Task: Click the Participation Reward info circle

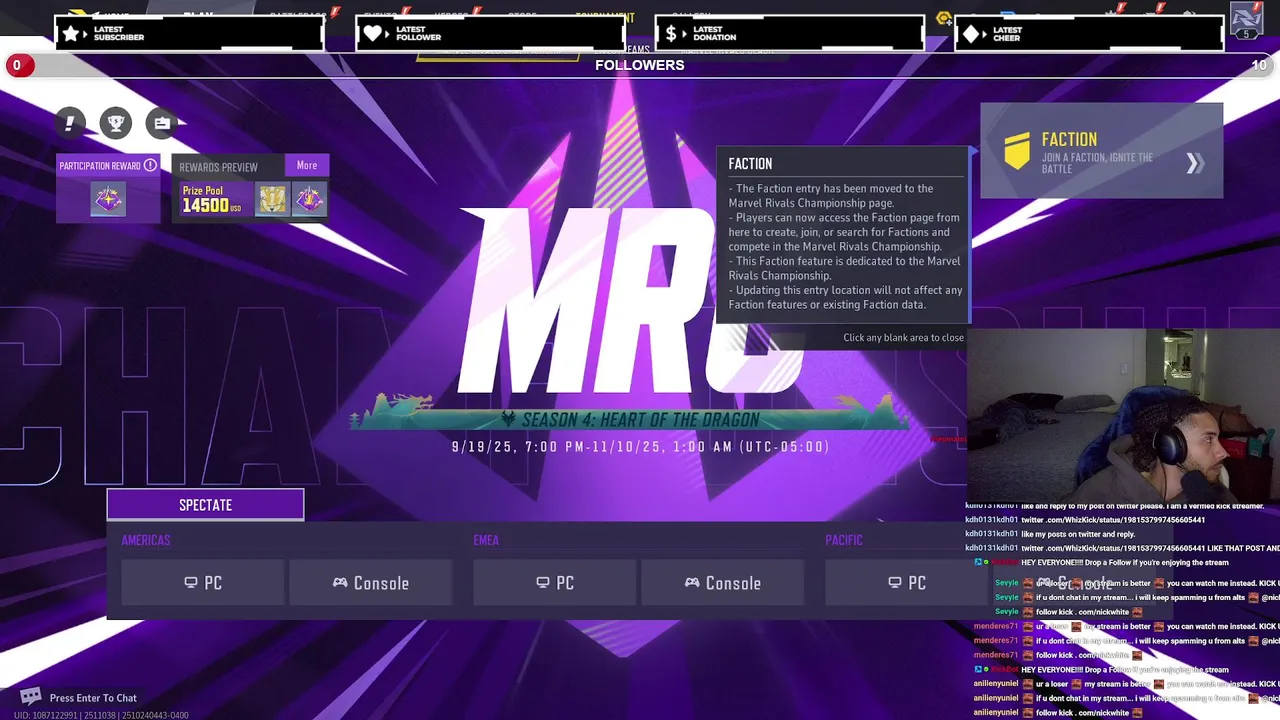Action: point(150,165)
